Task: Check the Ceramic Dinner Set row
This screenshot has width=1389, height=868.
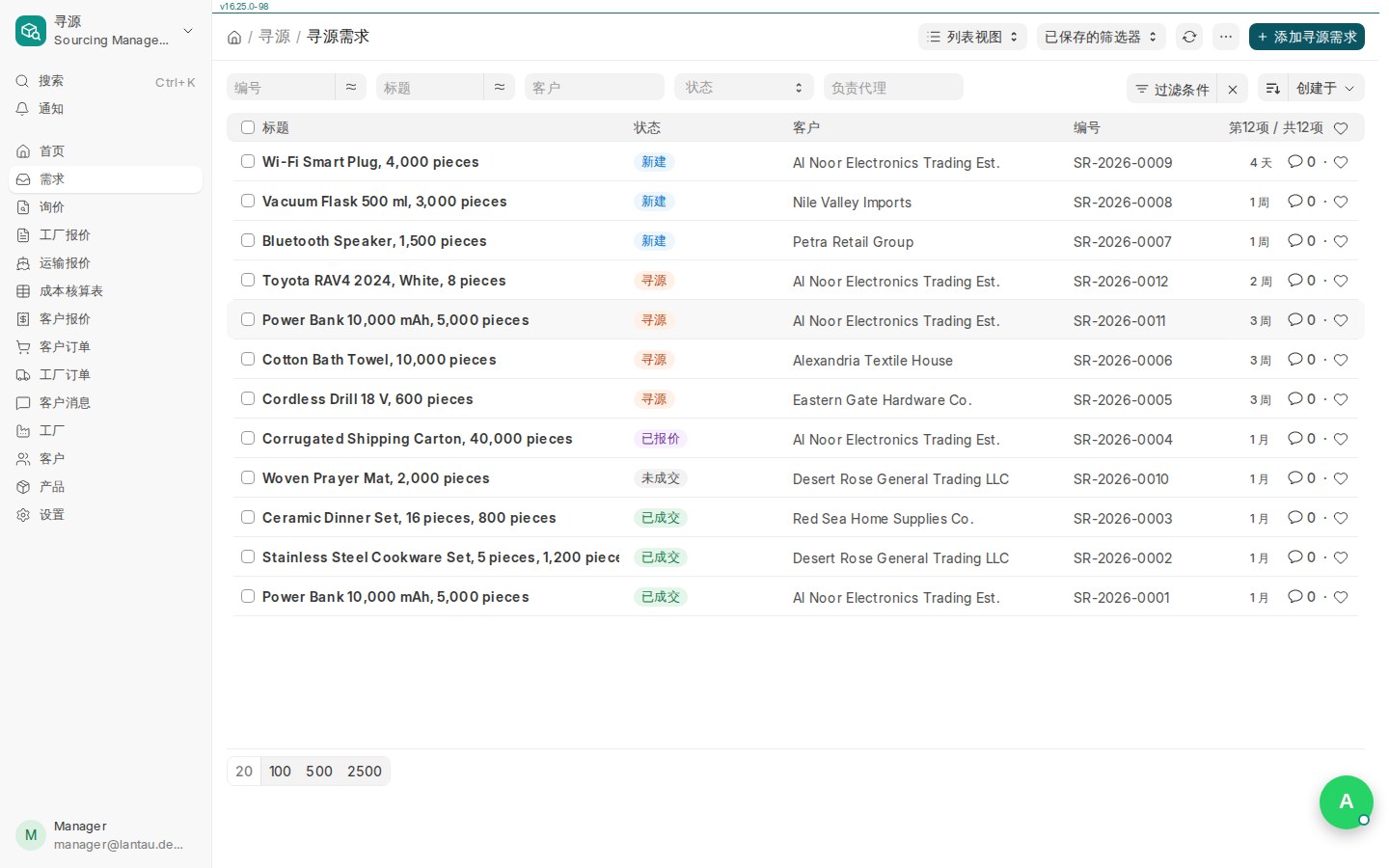Action: click(248, 517)
